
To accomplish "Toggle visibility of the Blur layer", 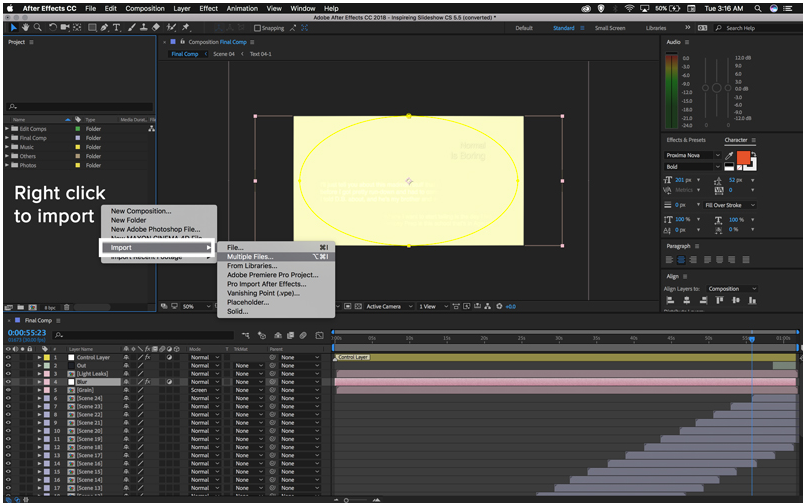I will click(8, 382).
